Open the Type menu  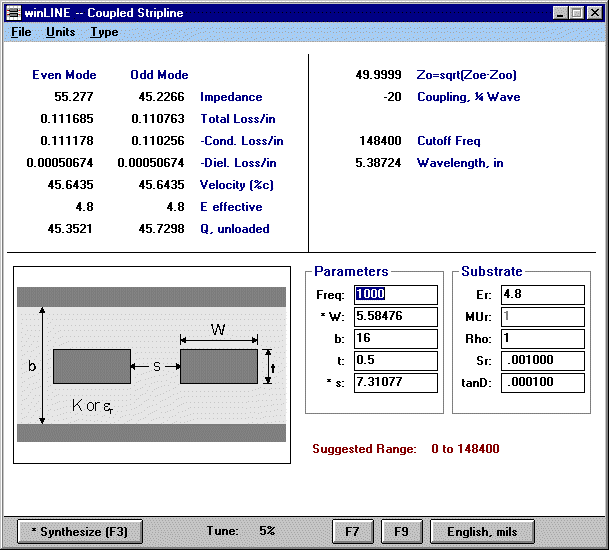[104, 32]
